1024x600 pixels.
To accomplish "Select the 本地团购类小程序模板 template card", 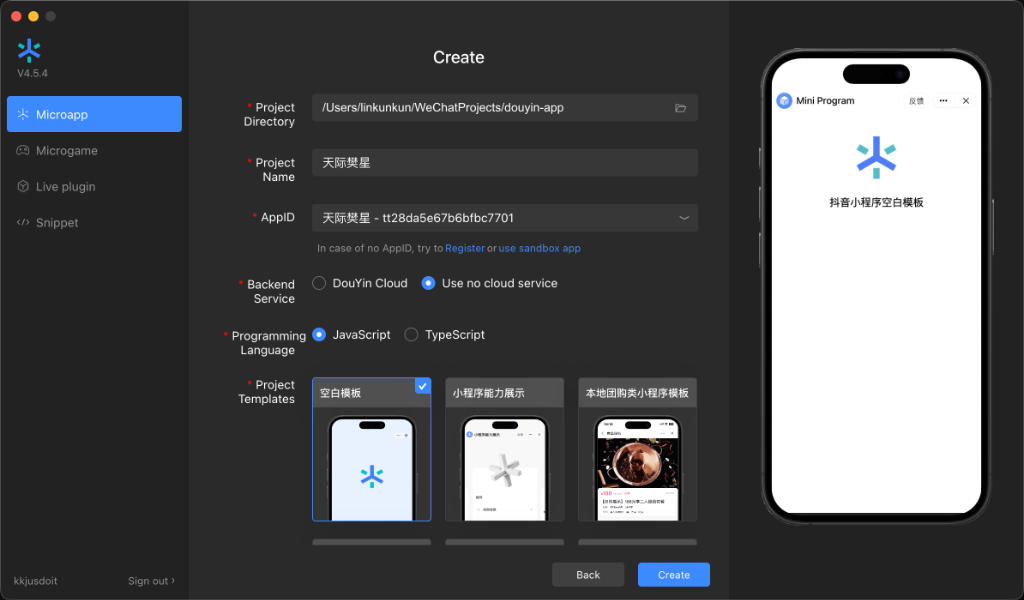I will [637, 449].
